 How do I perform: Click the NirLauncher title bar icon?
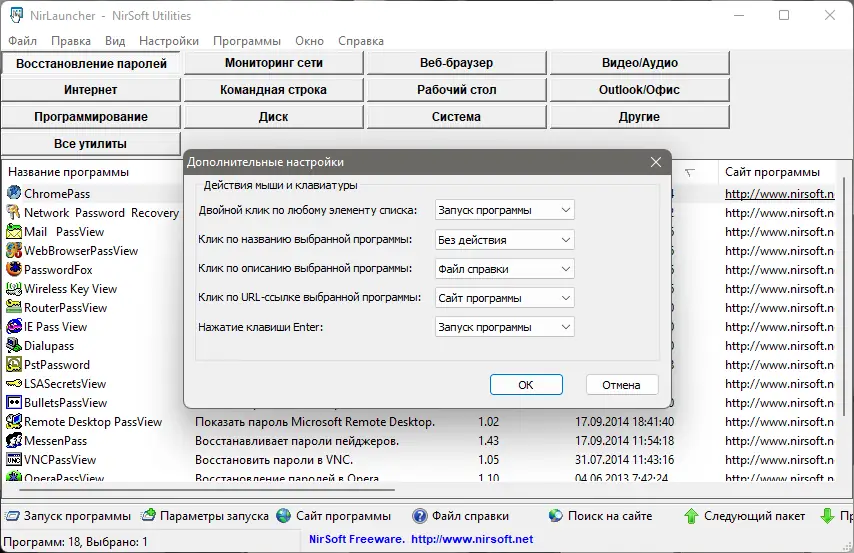(x=16, y=15)
